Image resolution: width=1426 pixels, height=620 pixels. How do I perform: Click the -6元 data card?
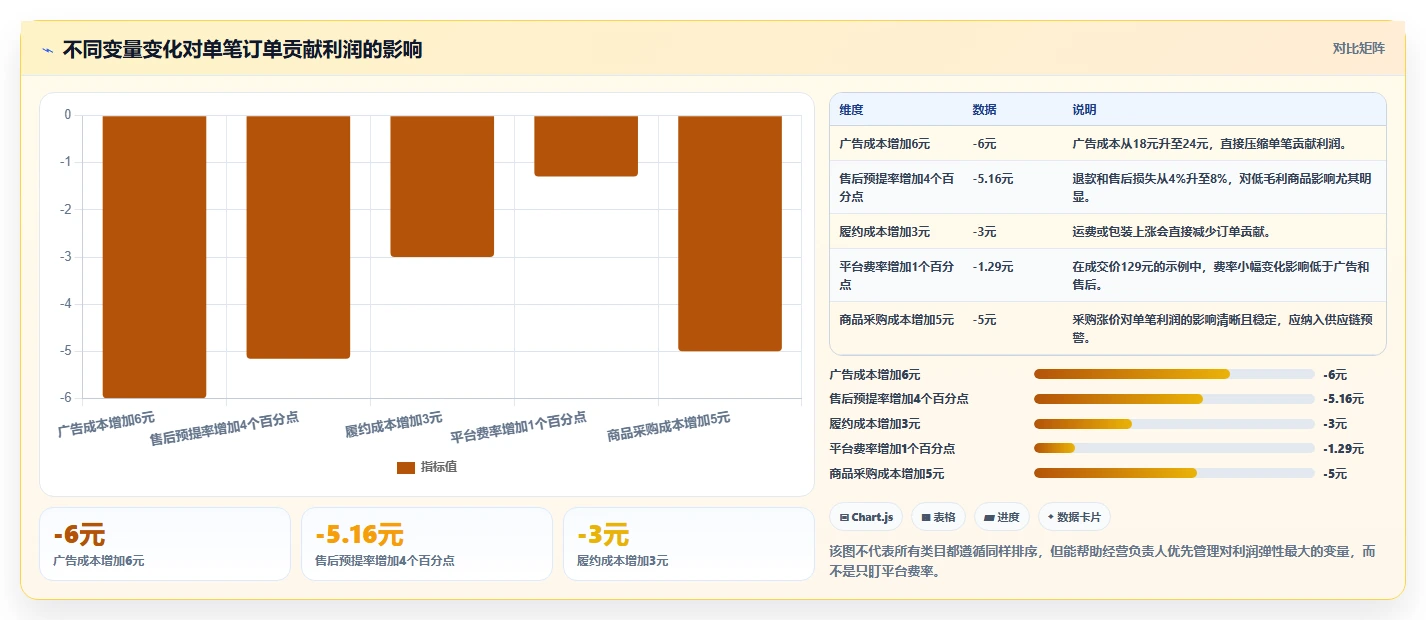165,544
